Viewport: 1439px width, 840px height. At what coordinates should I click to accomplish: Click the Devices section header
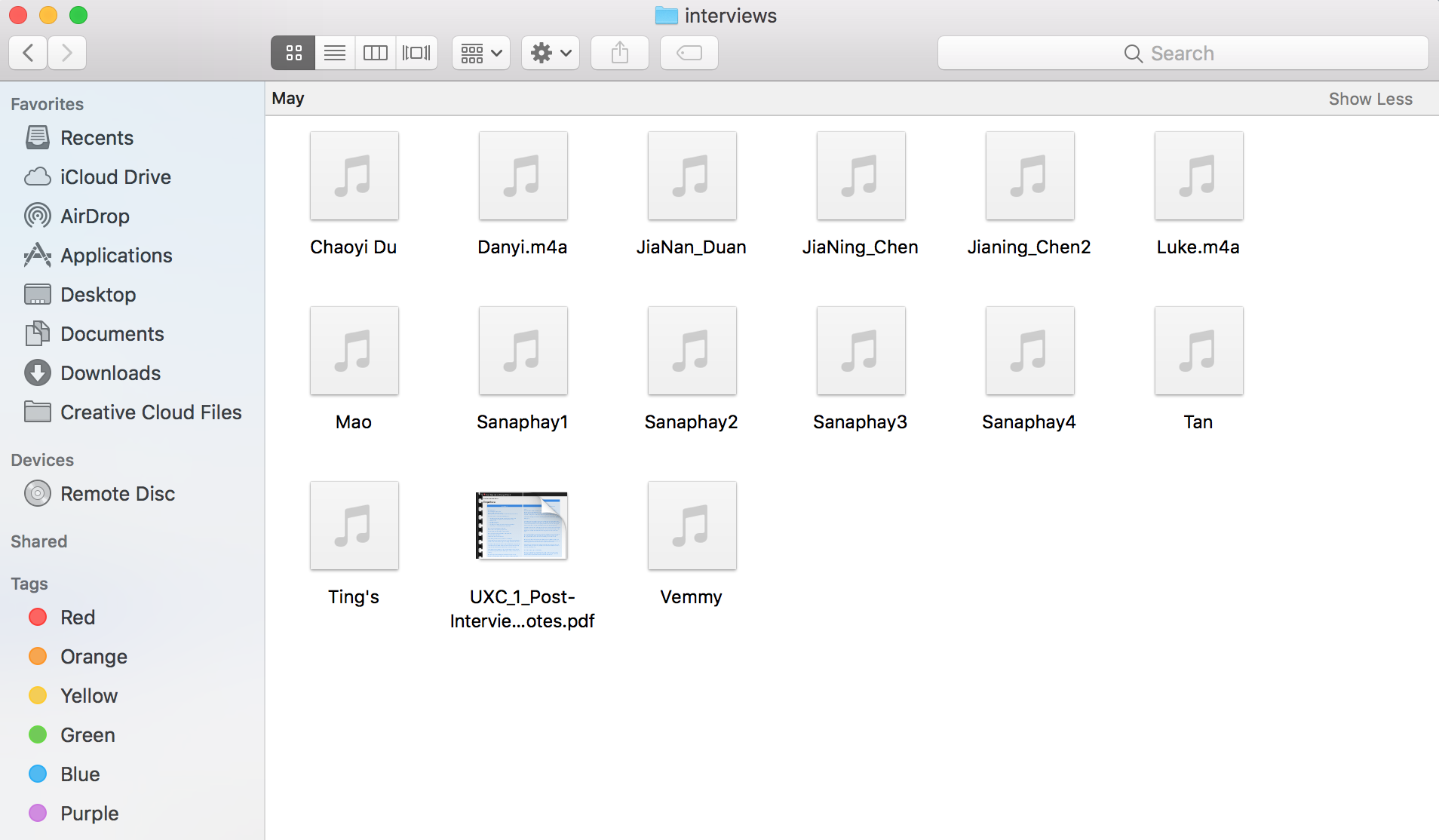click(42, 460)
